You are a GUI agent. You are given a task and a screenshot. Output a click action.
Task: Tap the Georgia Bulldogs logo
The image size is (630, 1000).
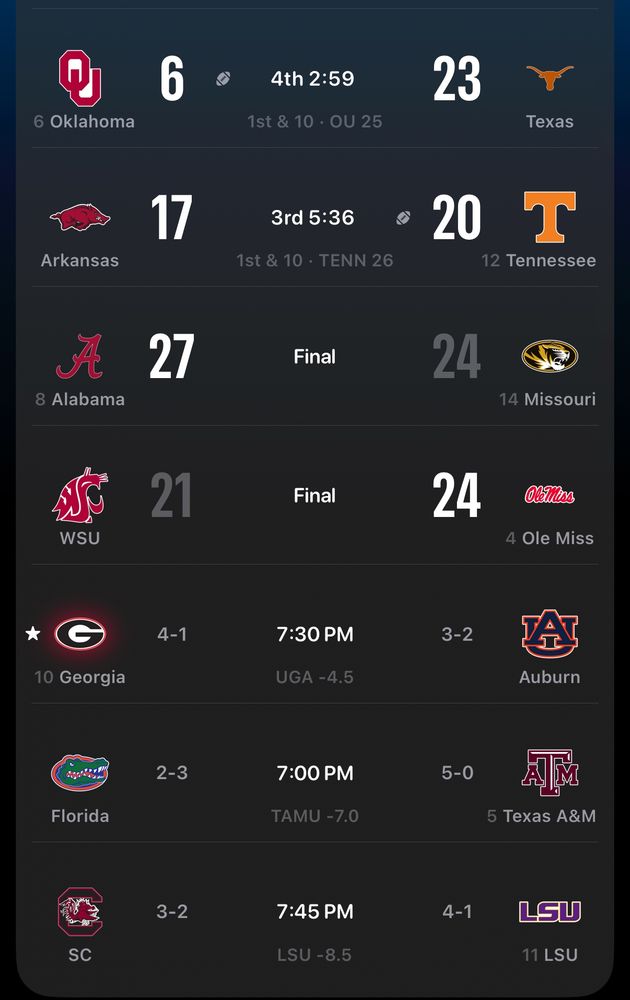point(80,634)
